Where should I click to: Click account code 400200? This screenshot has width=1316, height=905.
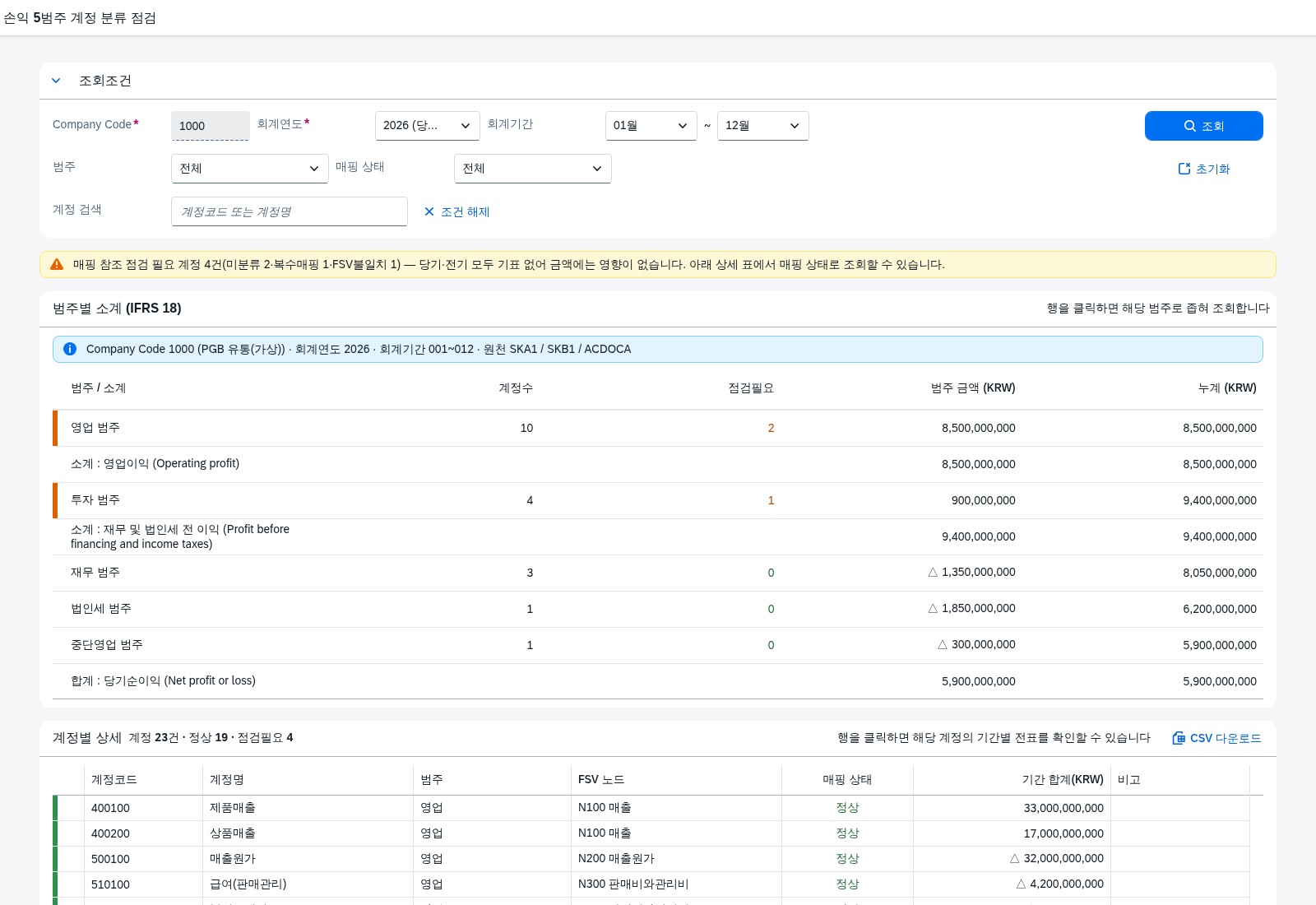(x=110, y=833)
